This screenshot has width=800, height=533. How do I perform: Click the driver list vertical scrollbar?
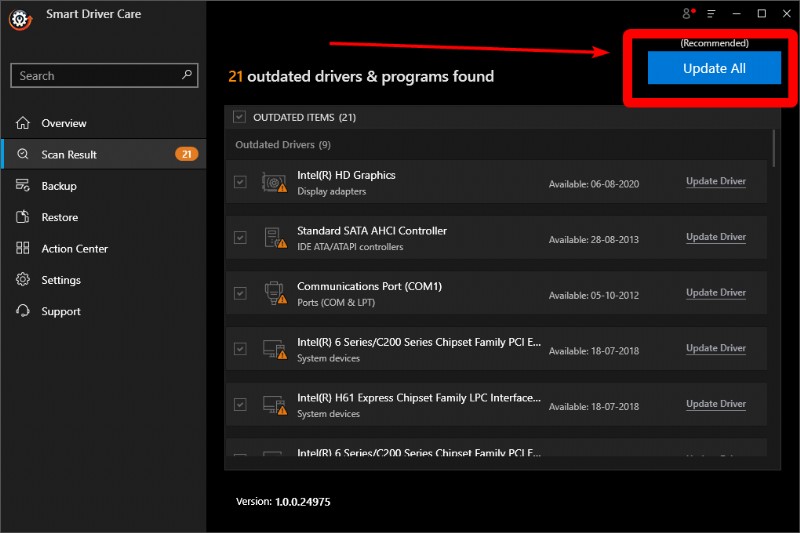pyautogui.click(x=774, y=148)
